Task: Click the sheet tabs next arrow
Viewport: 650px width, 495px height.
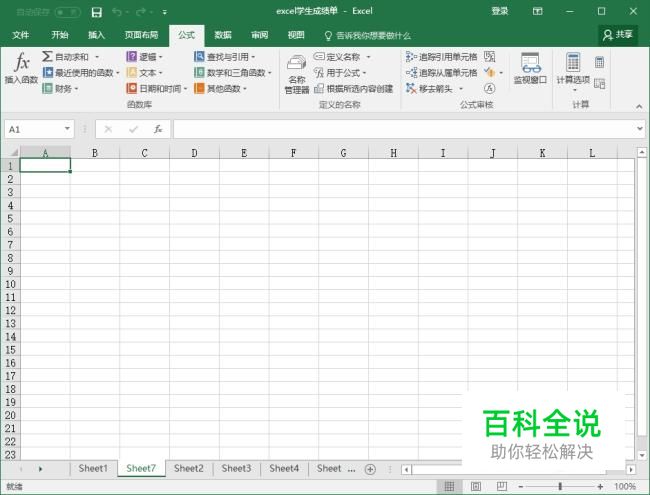Action: point(40,469)
